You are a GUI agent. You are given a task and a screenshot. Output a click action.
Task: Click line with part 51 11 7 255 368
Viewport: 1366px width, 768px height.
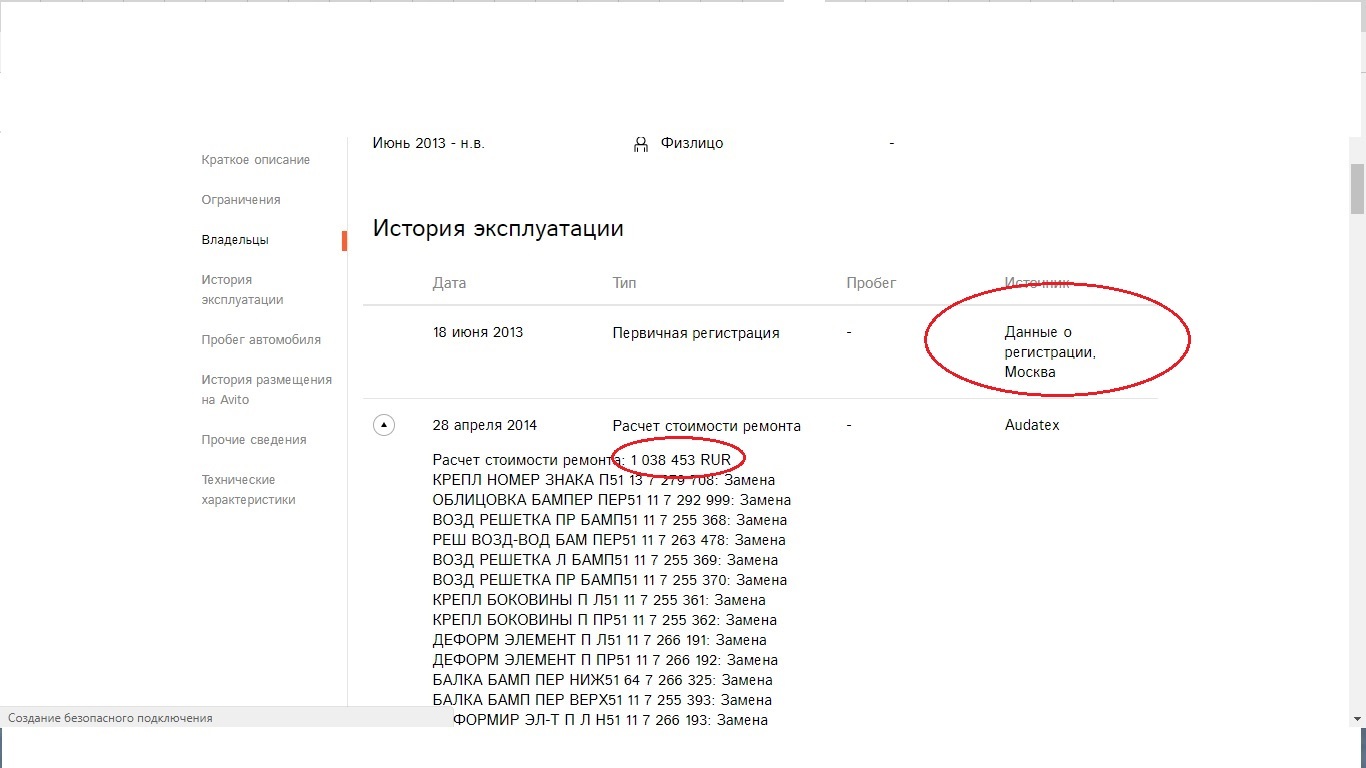[x=610, y=520]
